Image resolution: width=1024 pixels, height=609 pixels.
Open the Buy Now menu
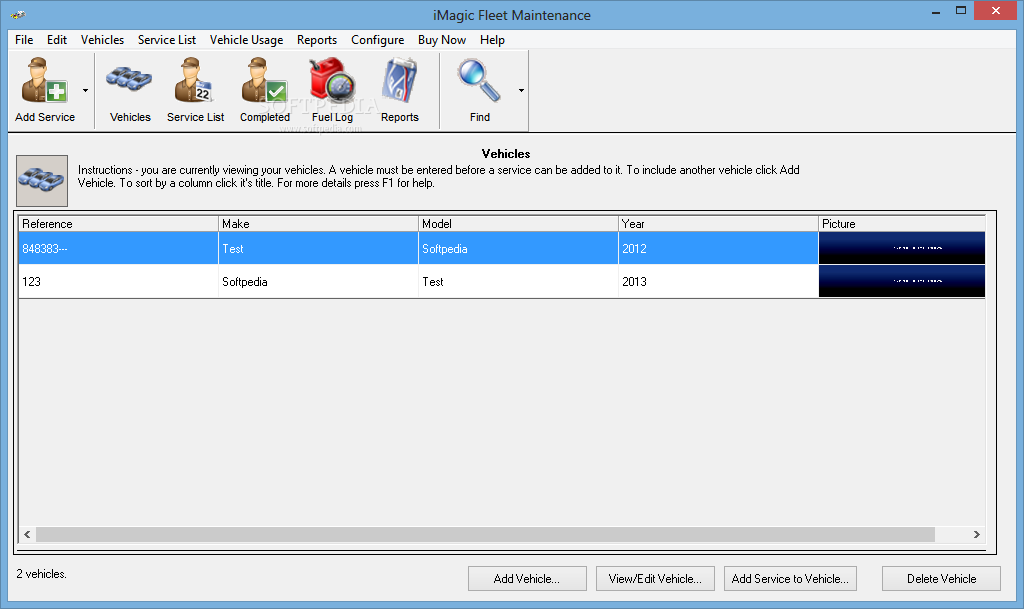click(442, 40)
